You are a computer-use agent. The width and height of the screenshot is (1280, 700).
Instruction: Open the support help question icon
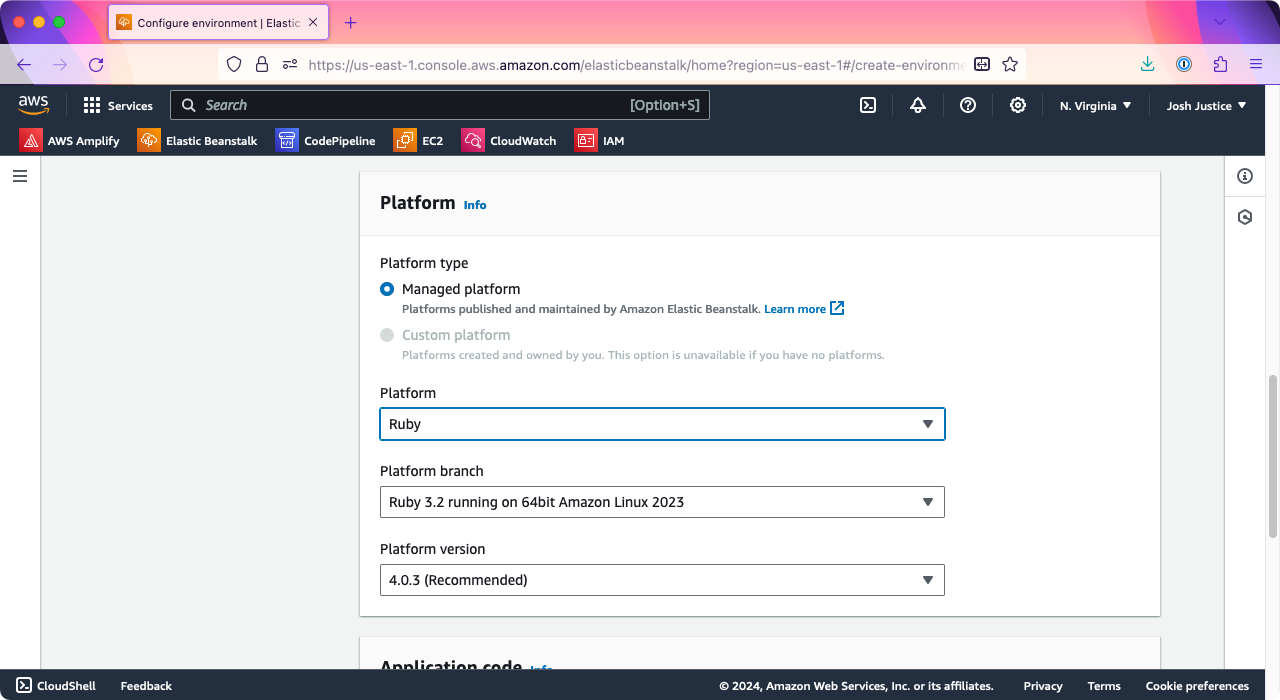(x=968, y=105)
